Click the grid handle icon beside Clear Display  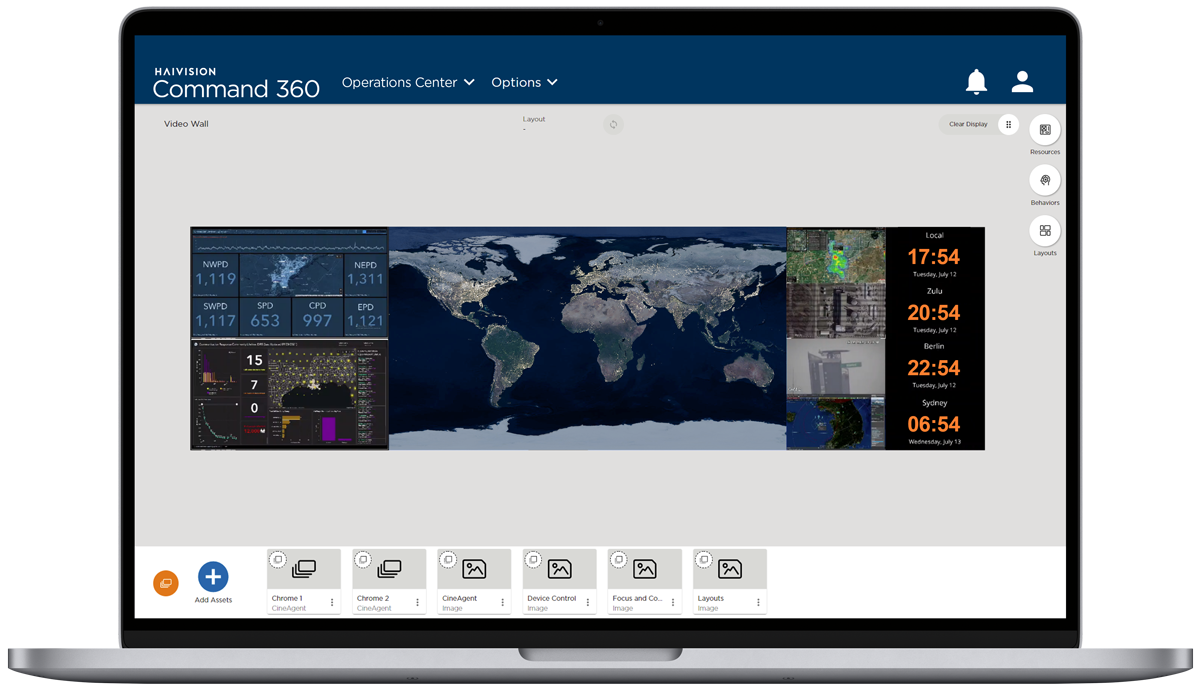1009,124
